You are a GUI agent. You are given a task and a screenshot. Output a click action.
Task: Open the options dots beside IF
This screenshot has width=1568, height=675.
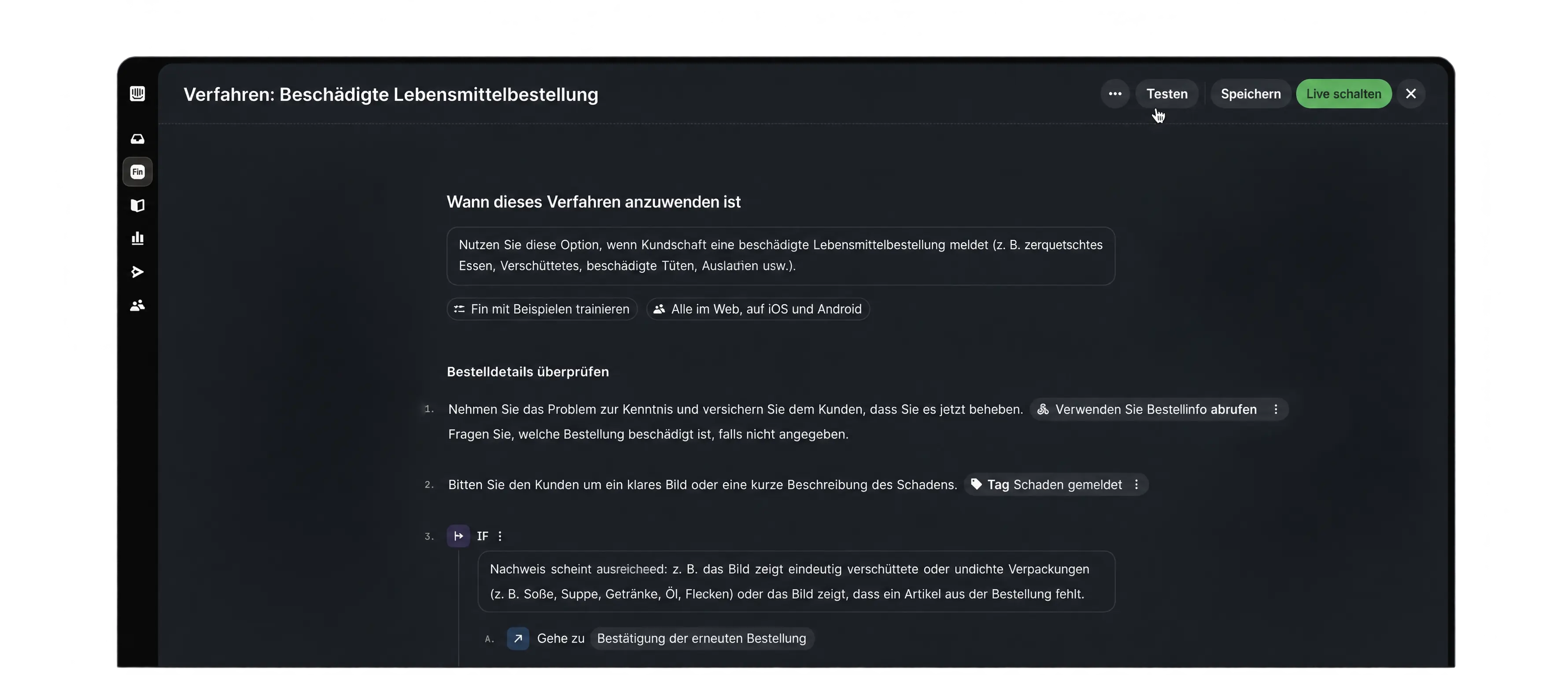(500, 535)
